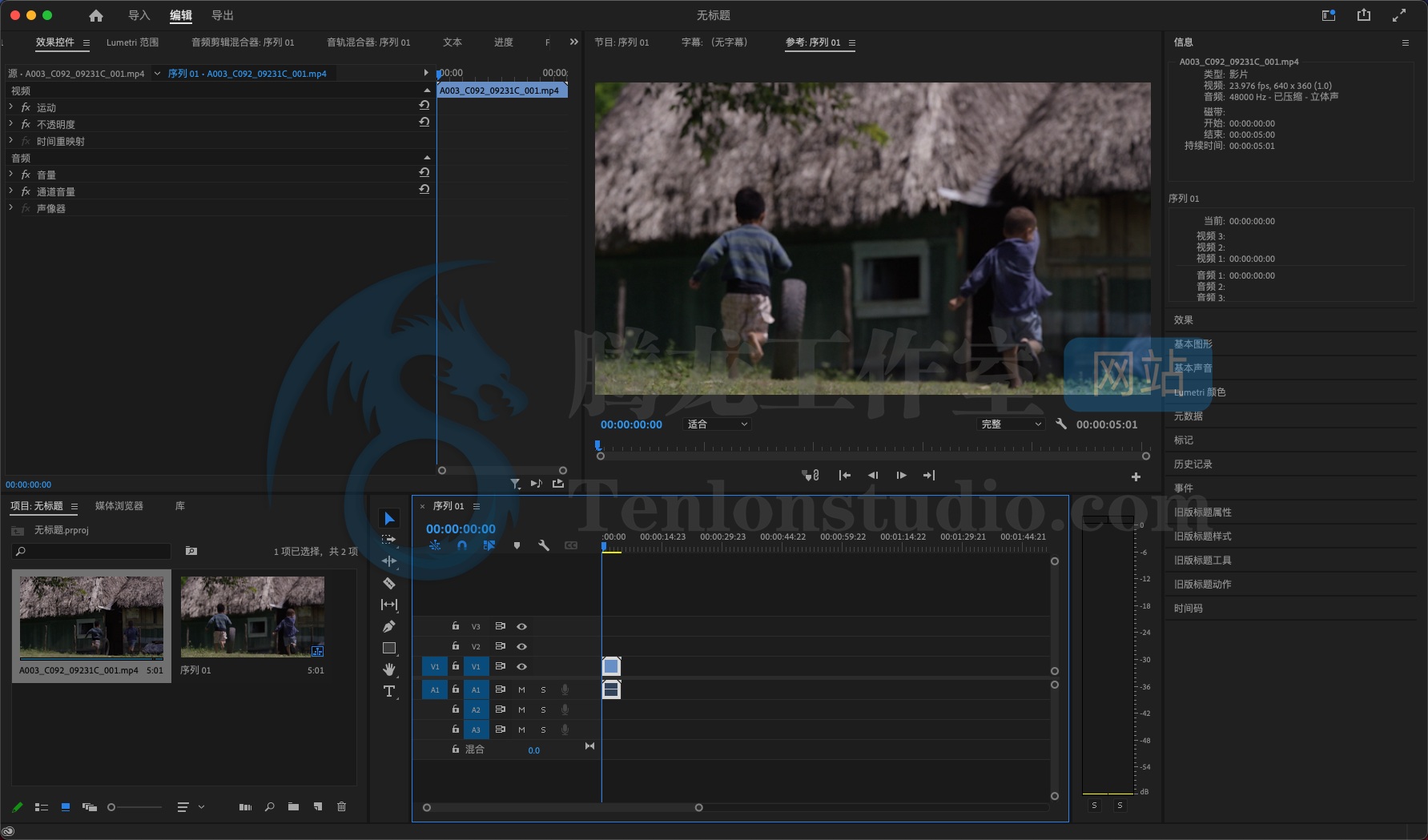The image size is (1428, 840).
Task: Open the 基本图形 panel
Action: pos(1193,344)
